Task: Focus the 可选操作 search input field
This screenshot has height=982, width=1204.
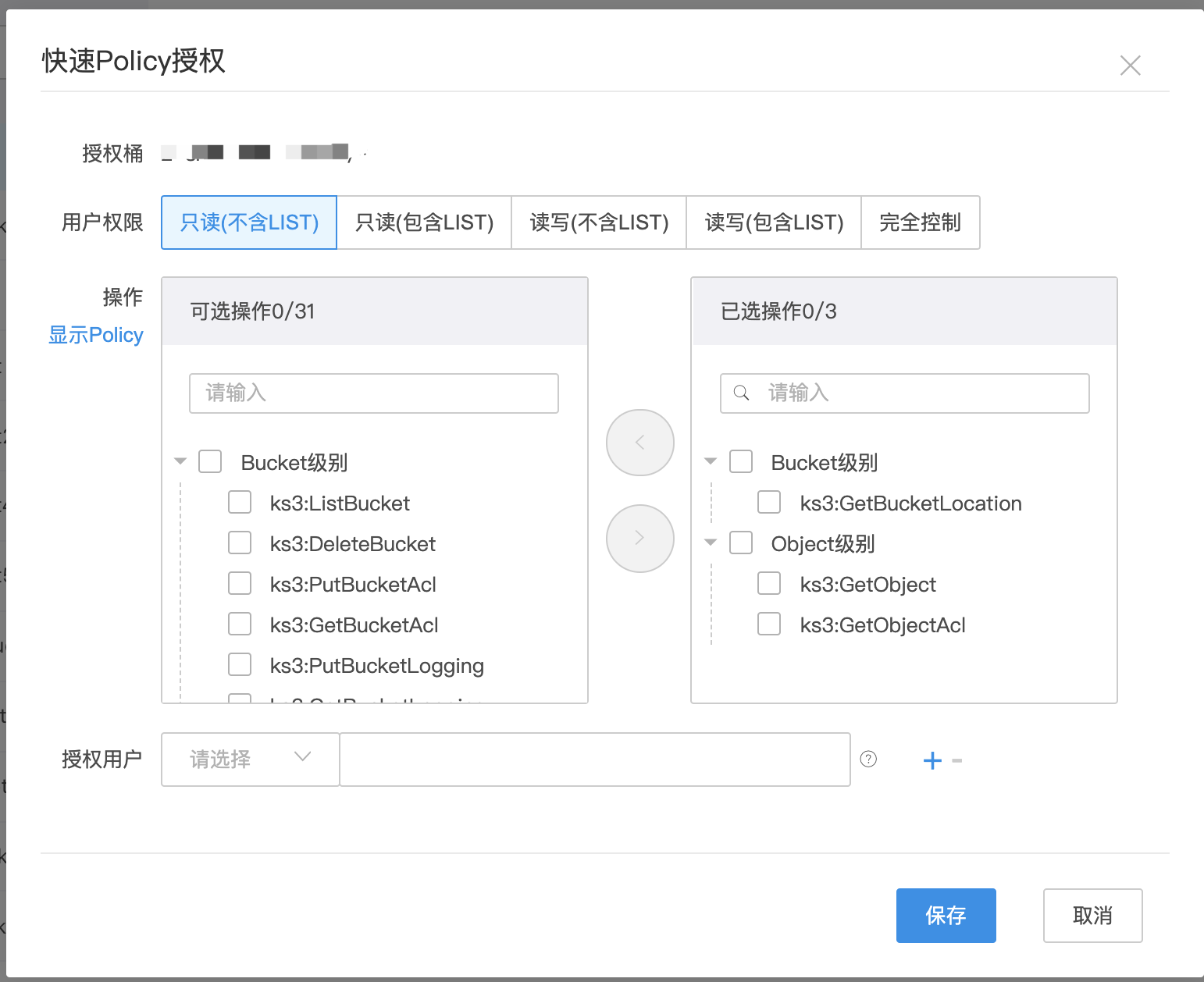Action: click(373, 393)
